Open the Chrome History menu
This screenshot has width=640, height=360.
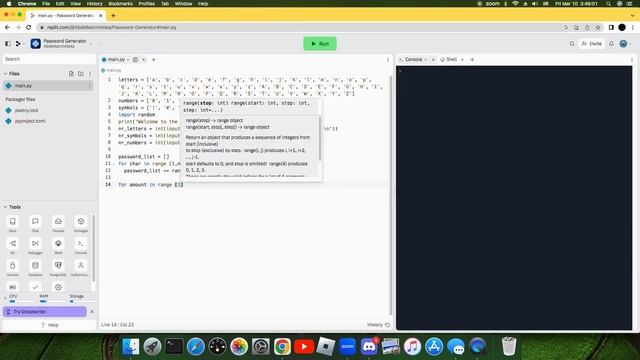pos(94,3)
